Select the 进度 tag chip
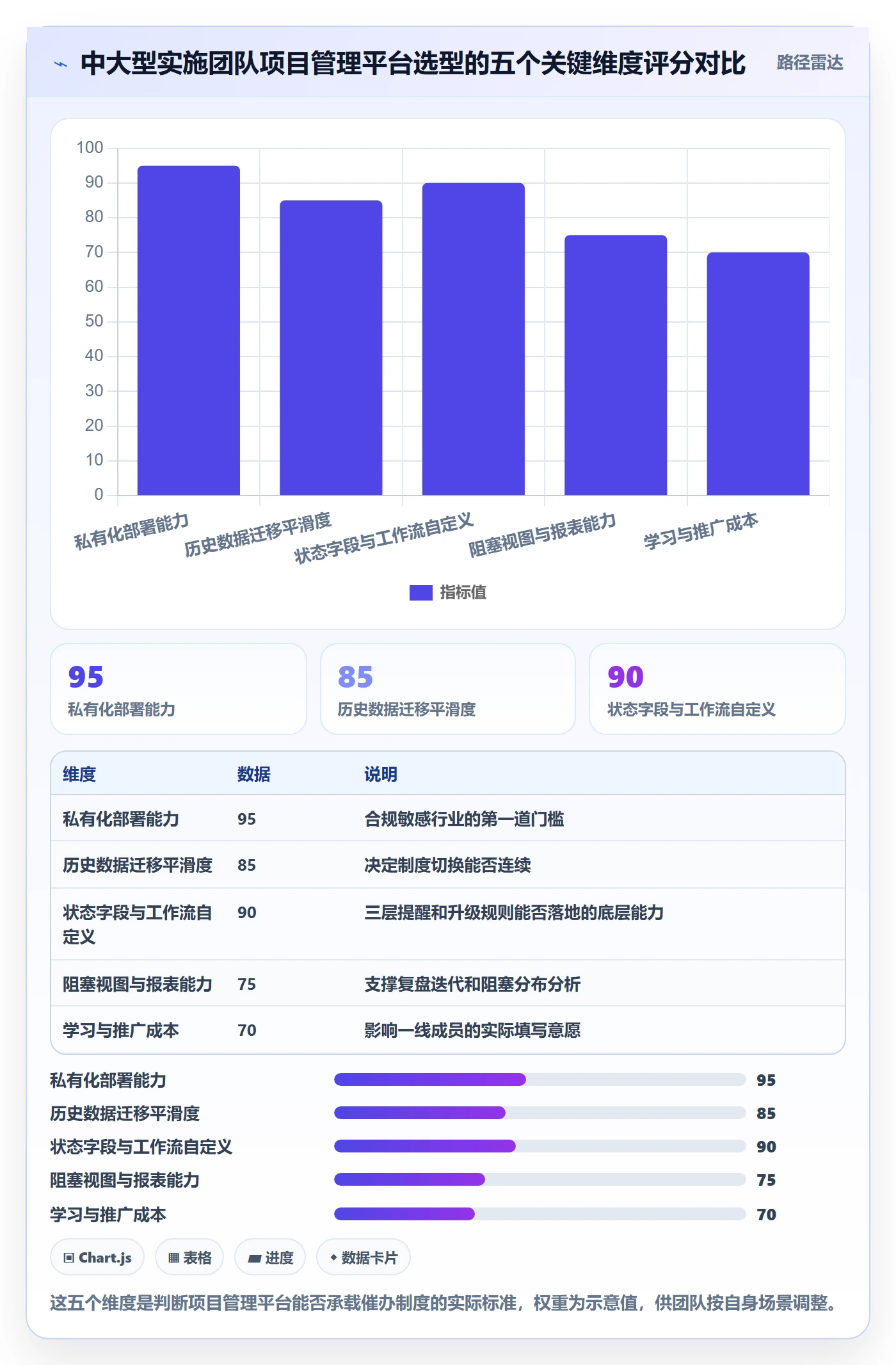Image resolution: width=896 pixels, height=1365 pixels. point(270,1257)
